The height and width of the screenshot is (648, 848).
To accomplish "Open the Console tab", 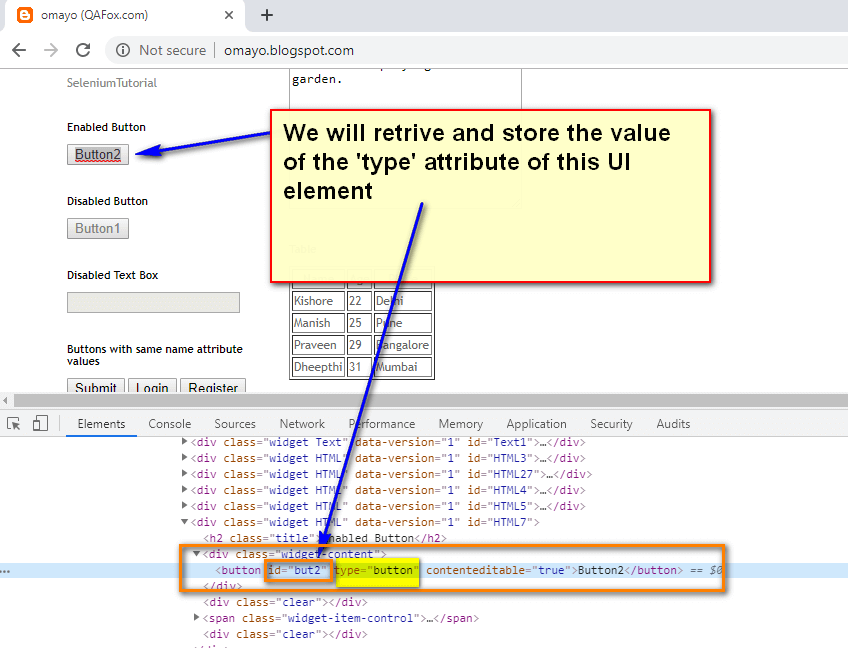I will (170, 424).
